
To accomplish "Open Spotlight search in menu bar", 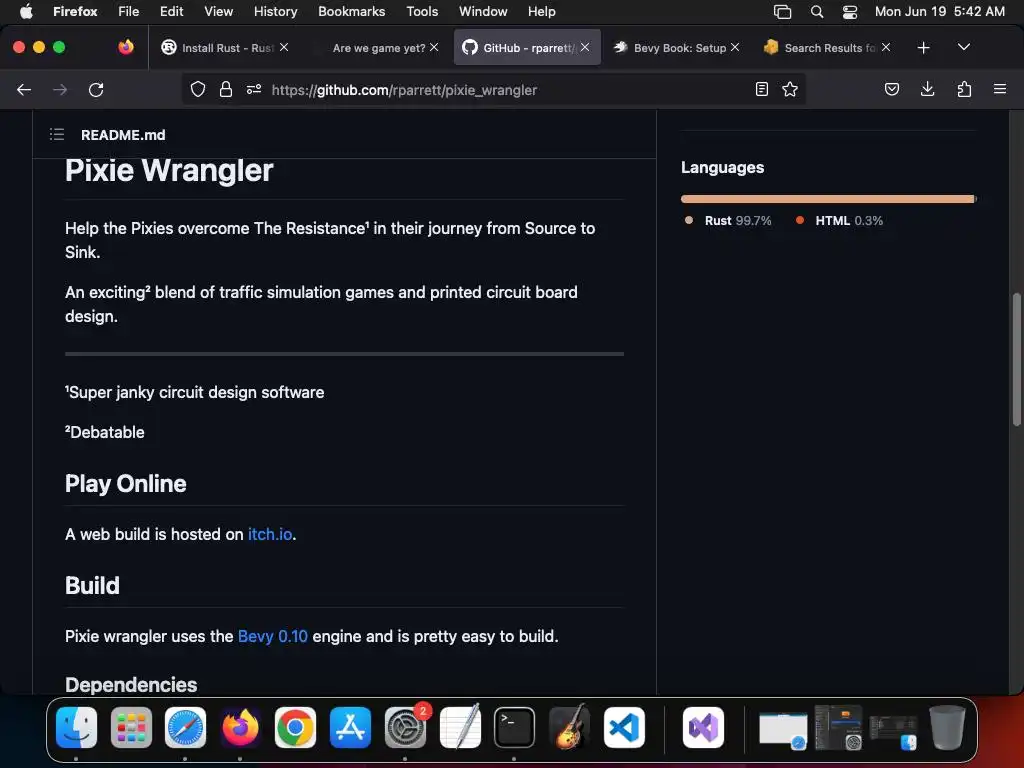I will tap(816, 12).
